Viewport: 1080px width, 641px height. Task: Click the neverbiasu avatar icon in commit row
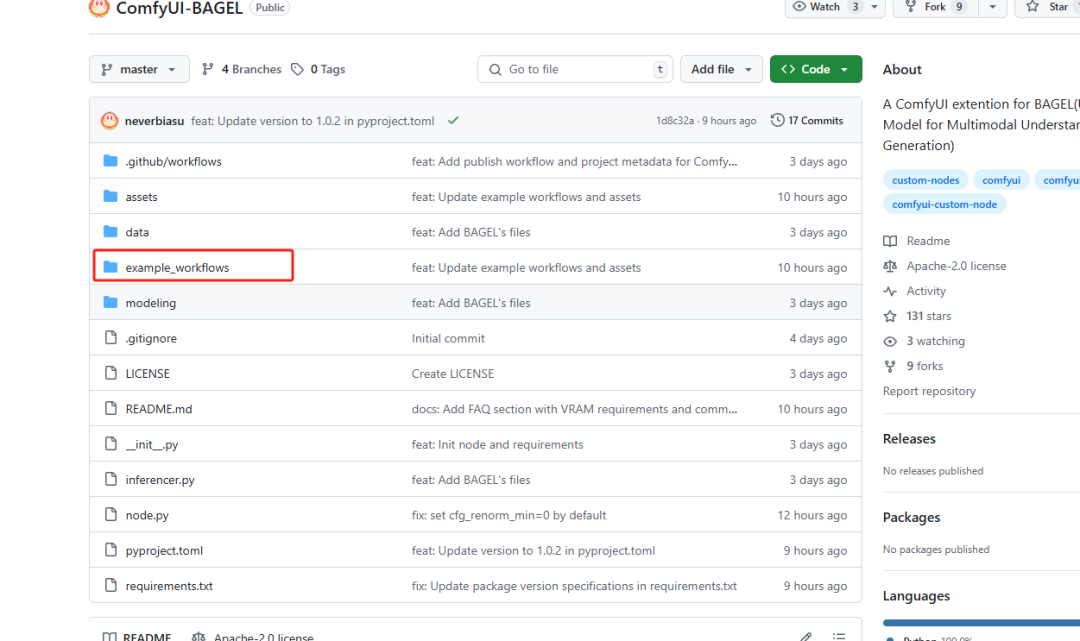click(109, 120)
